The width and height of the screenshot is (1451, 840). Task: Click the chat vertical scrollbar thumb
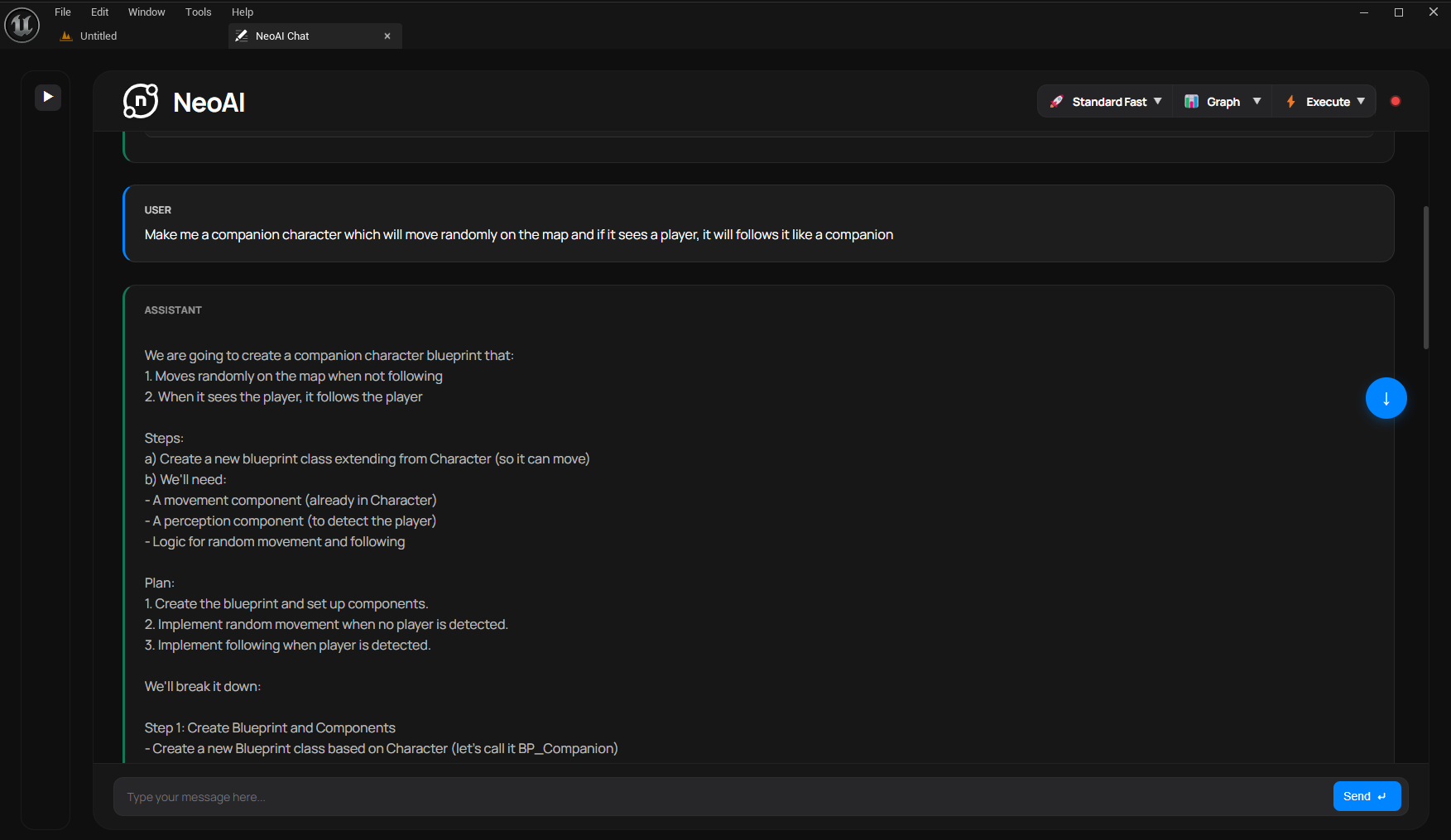click(1426, 277)
